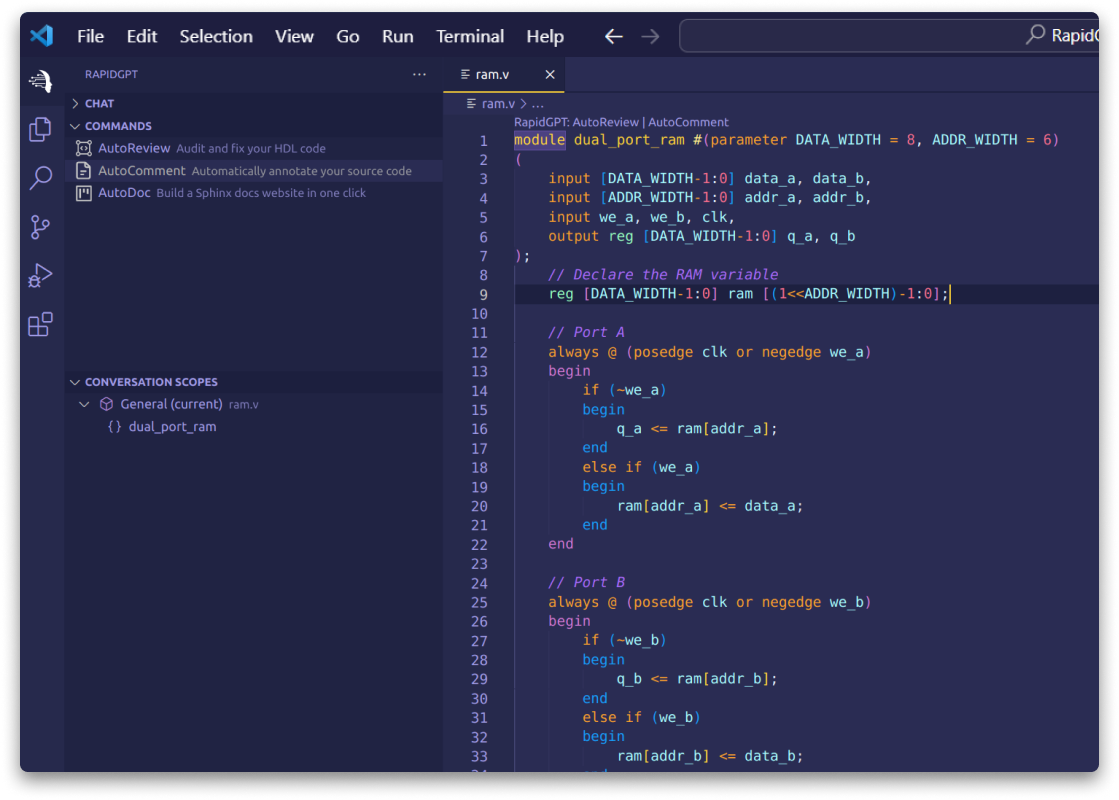This screenshot has width=1119, height=800.
Task: Click the VS Code logo icon
Action: point(41,36)
